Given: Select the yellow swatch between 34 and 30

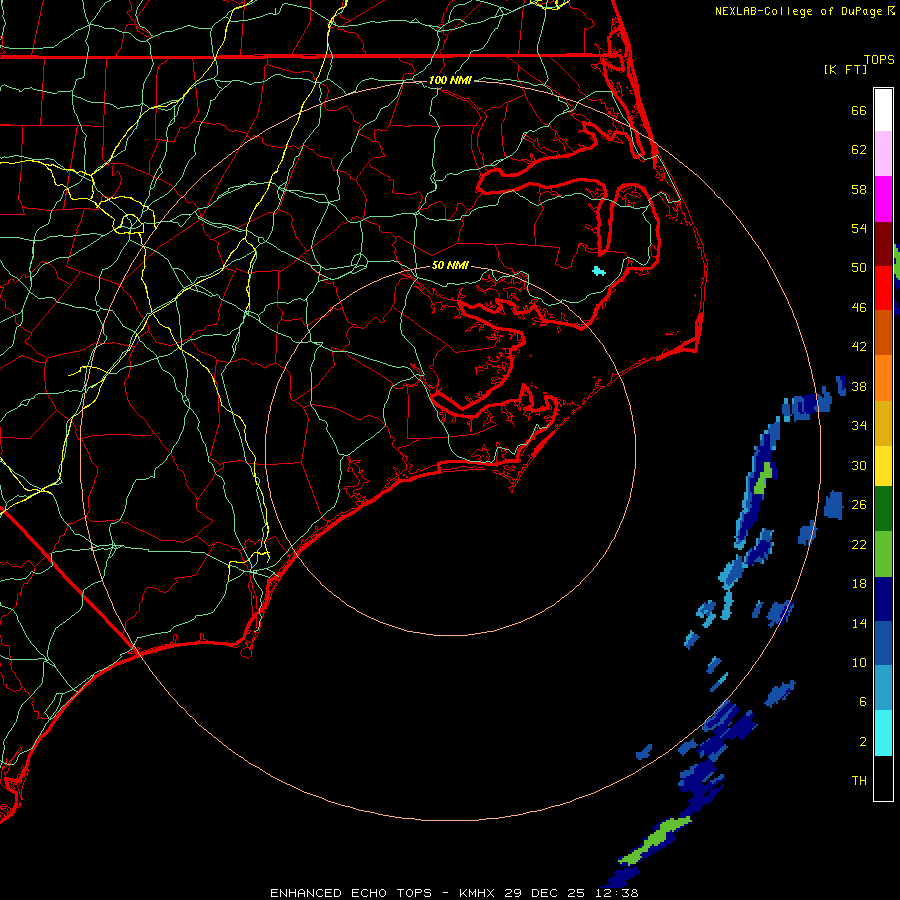Looking at the screenshot, I should click(883, 466).
